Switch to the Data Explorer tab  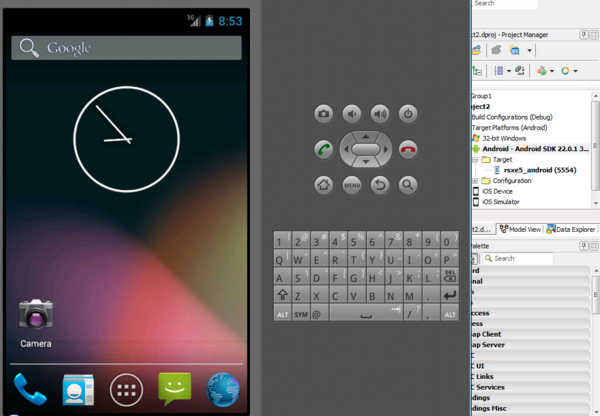tap(572, 229)
